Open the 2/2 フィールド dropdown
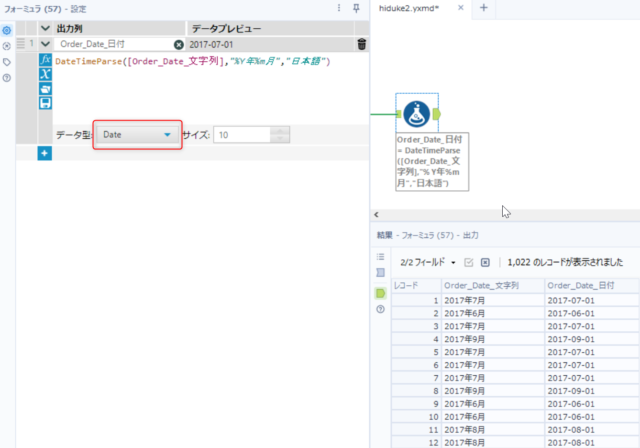This screenshot has width=640, height=448. pos(428,262)
